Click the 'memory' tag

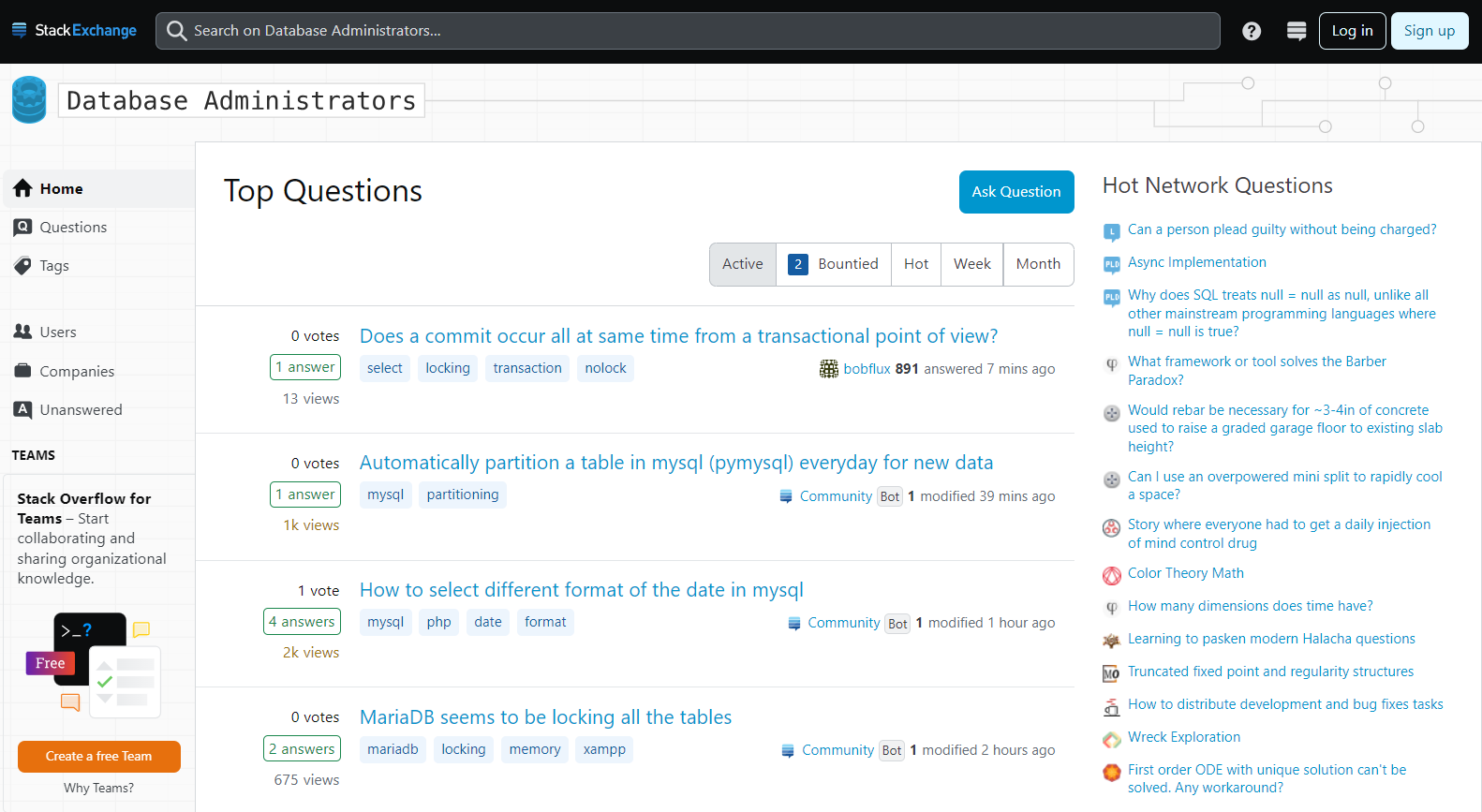coord(535,749)
